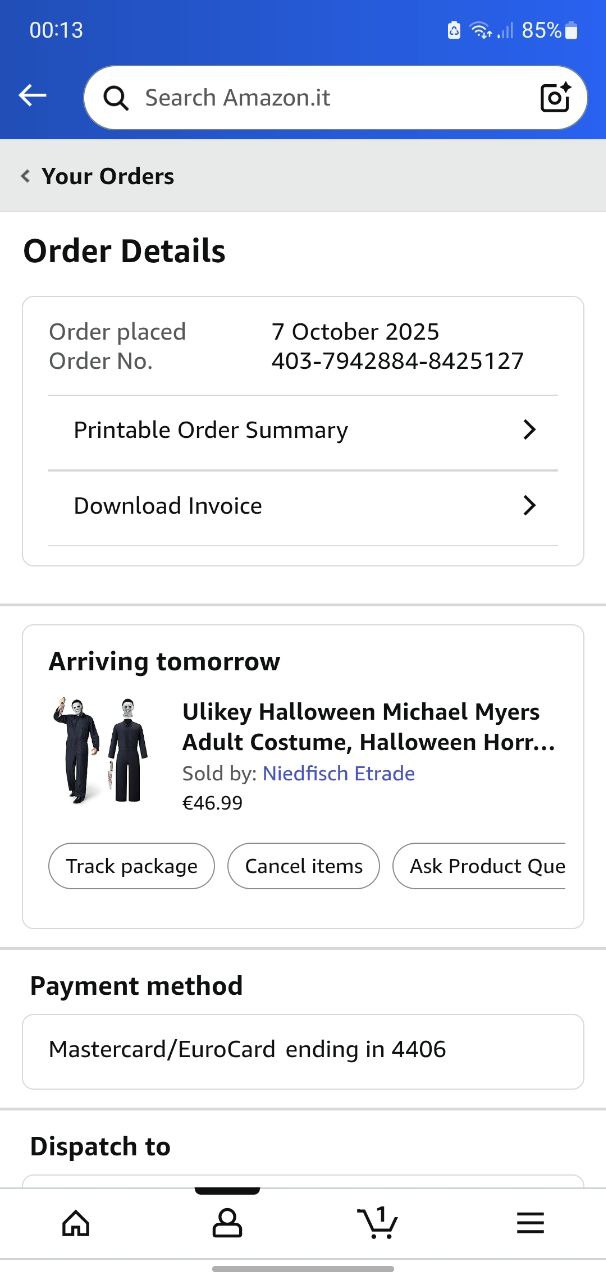Click the Track package button

point(131,866)
